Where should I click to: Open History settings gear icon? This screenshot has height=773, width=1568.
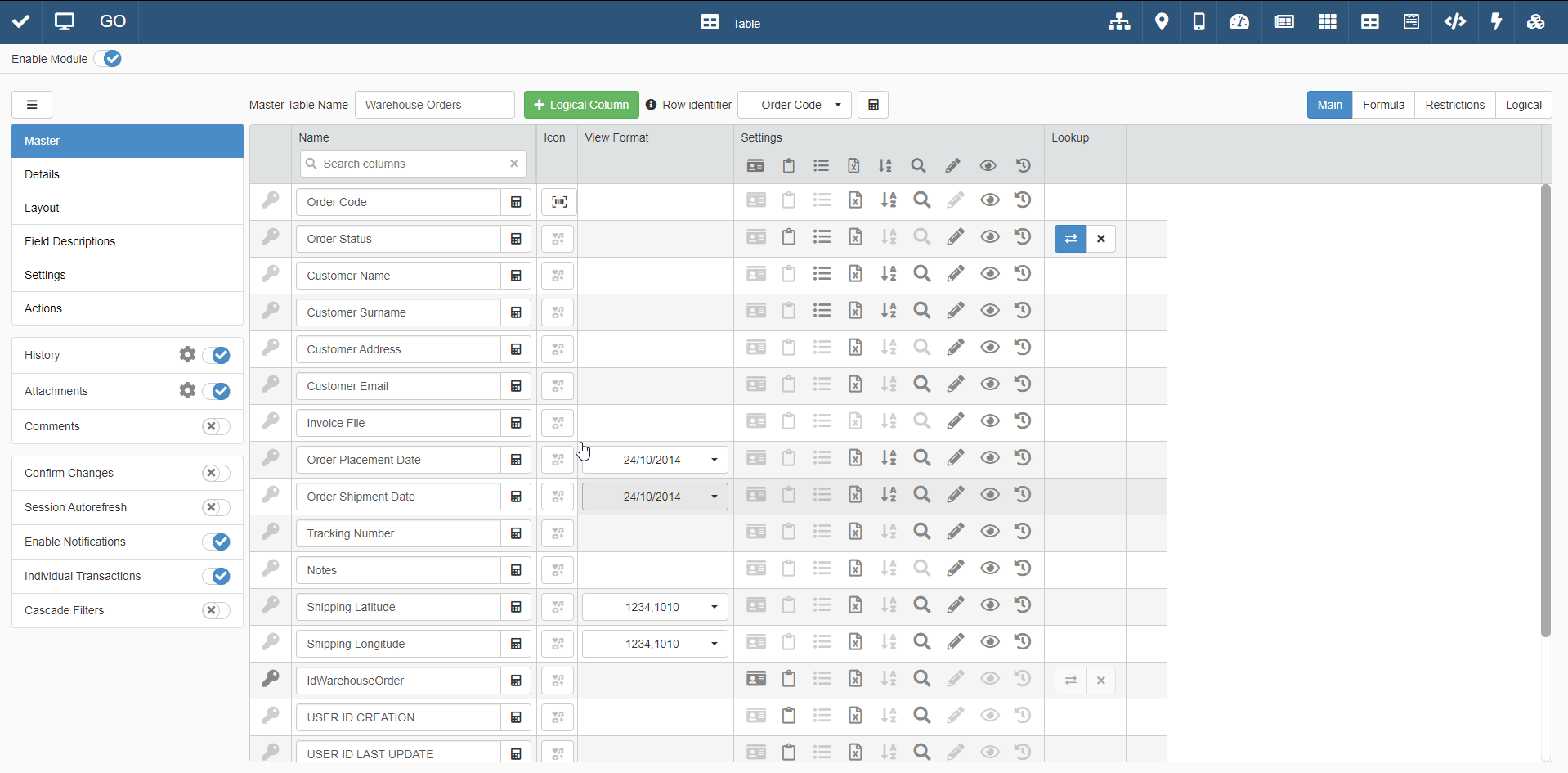187,354
